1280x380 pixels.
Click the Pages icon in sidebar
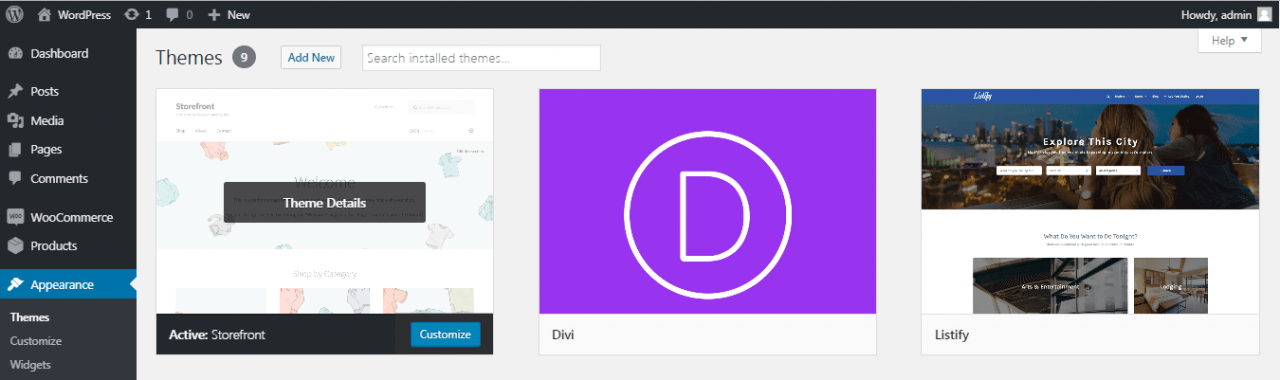pyautogui.click(x=15, y=149)
